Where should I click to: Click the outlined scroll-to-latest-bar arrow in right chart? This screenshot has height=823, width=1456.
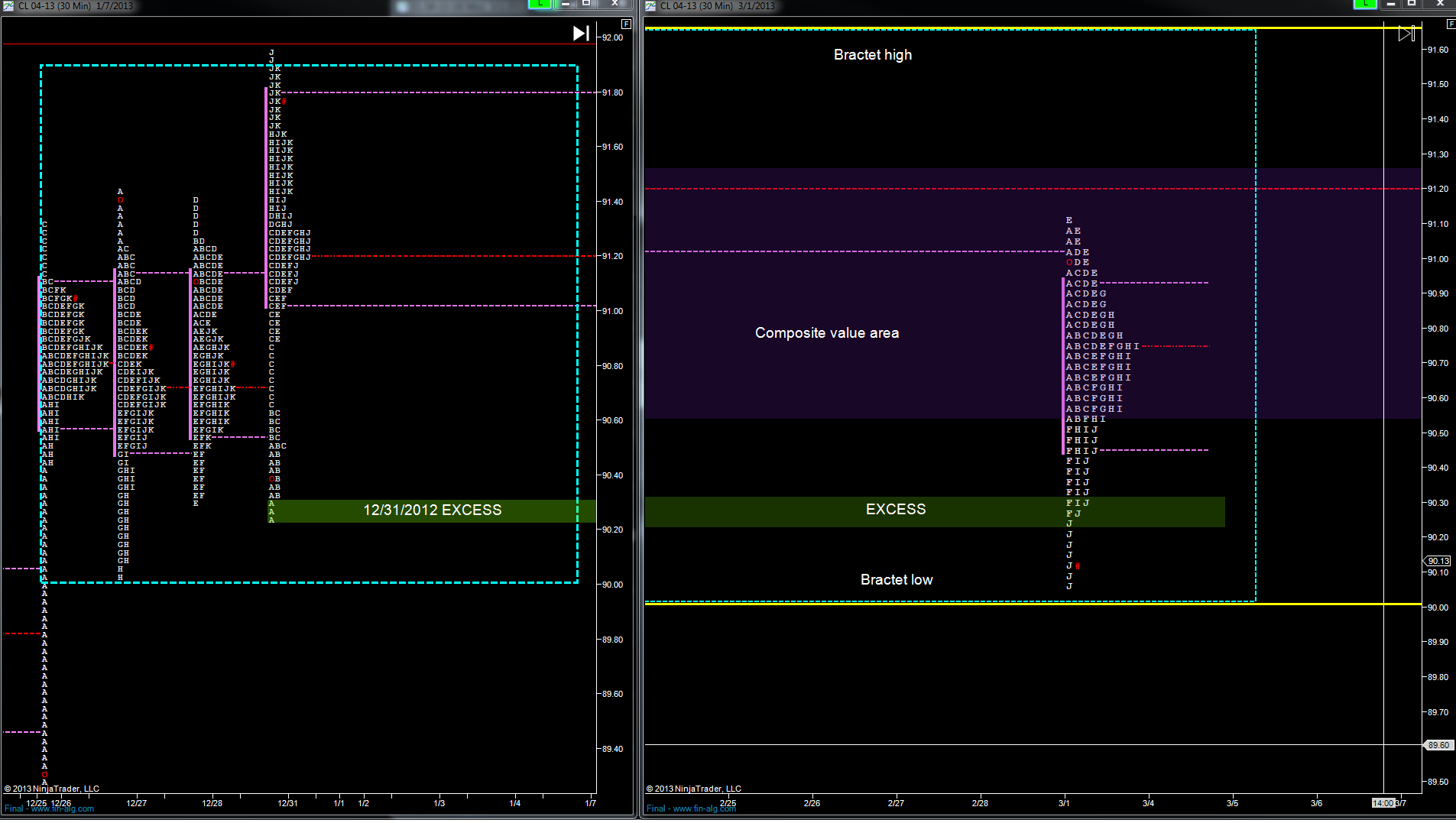coord(1406,33)
